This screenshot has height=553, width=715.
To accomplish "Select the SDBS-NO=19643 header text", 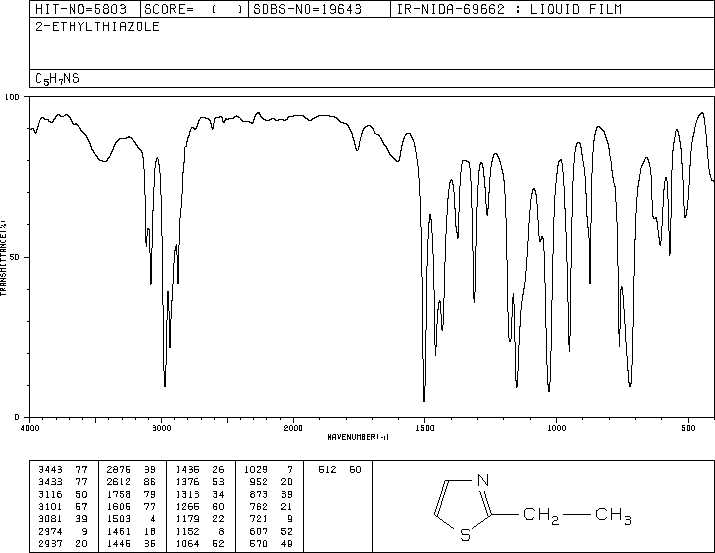I will (x=307, y=9).
